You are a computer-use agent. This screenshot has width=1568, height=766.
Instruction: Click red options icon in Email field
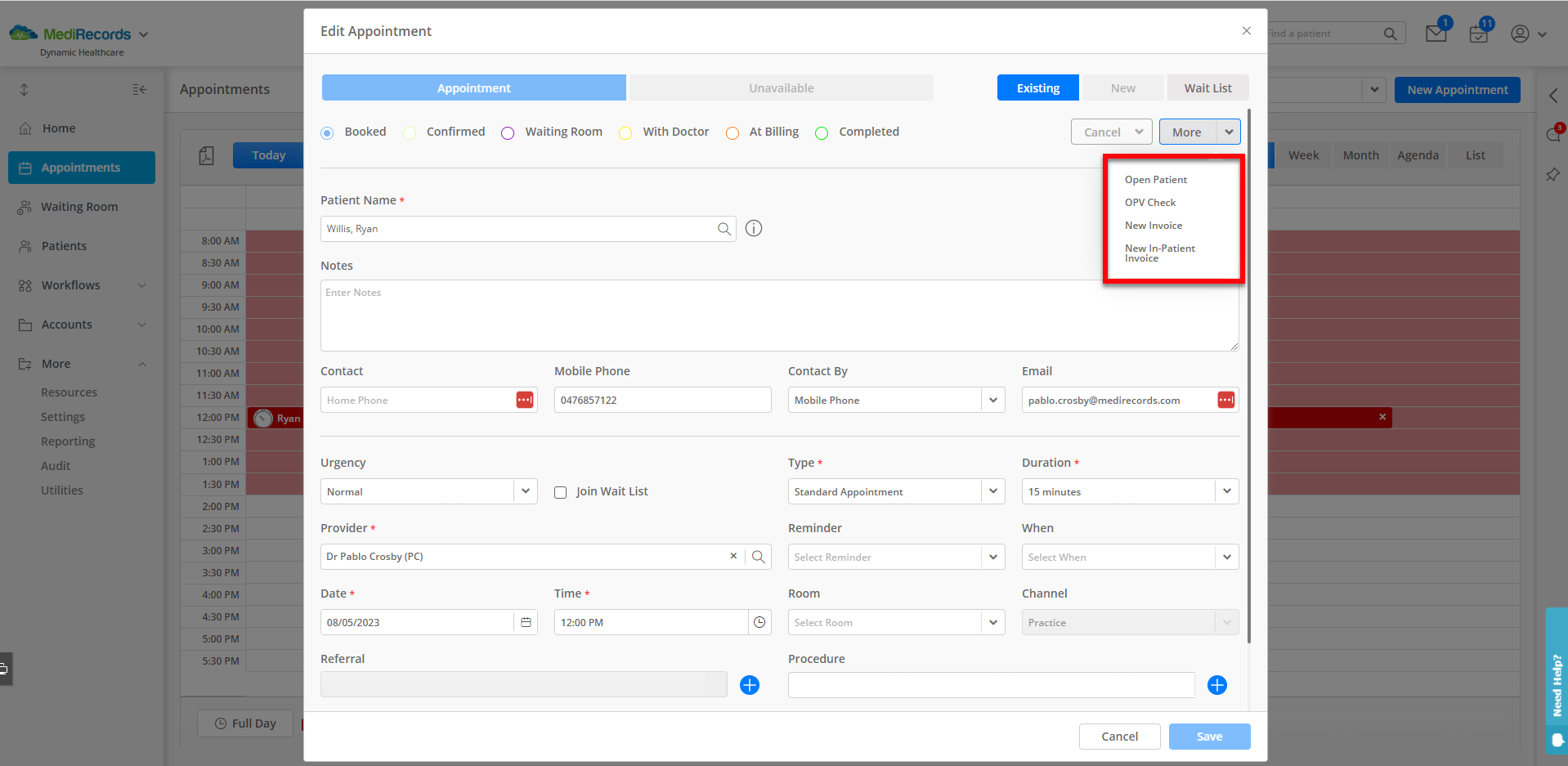coord(1225,400)
